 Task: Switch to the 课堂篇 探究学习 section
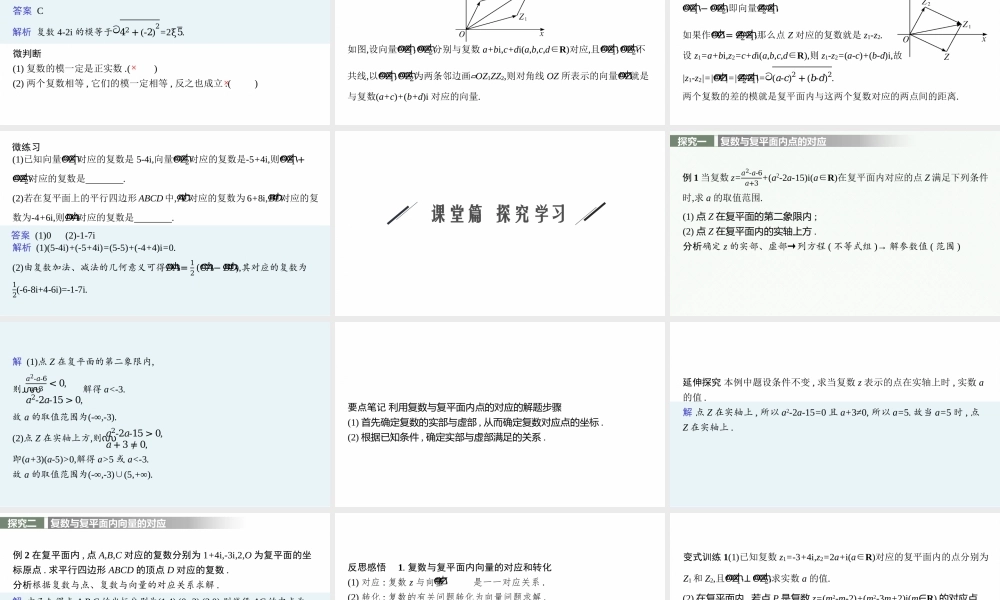(x=498, y=212)
